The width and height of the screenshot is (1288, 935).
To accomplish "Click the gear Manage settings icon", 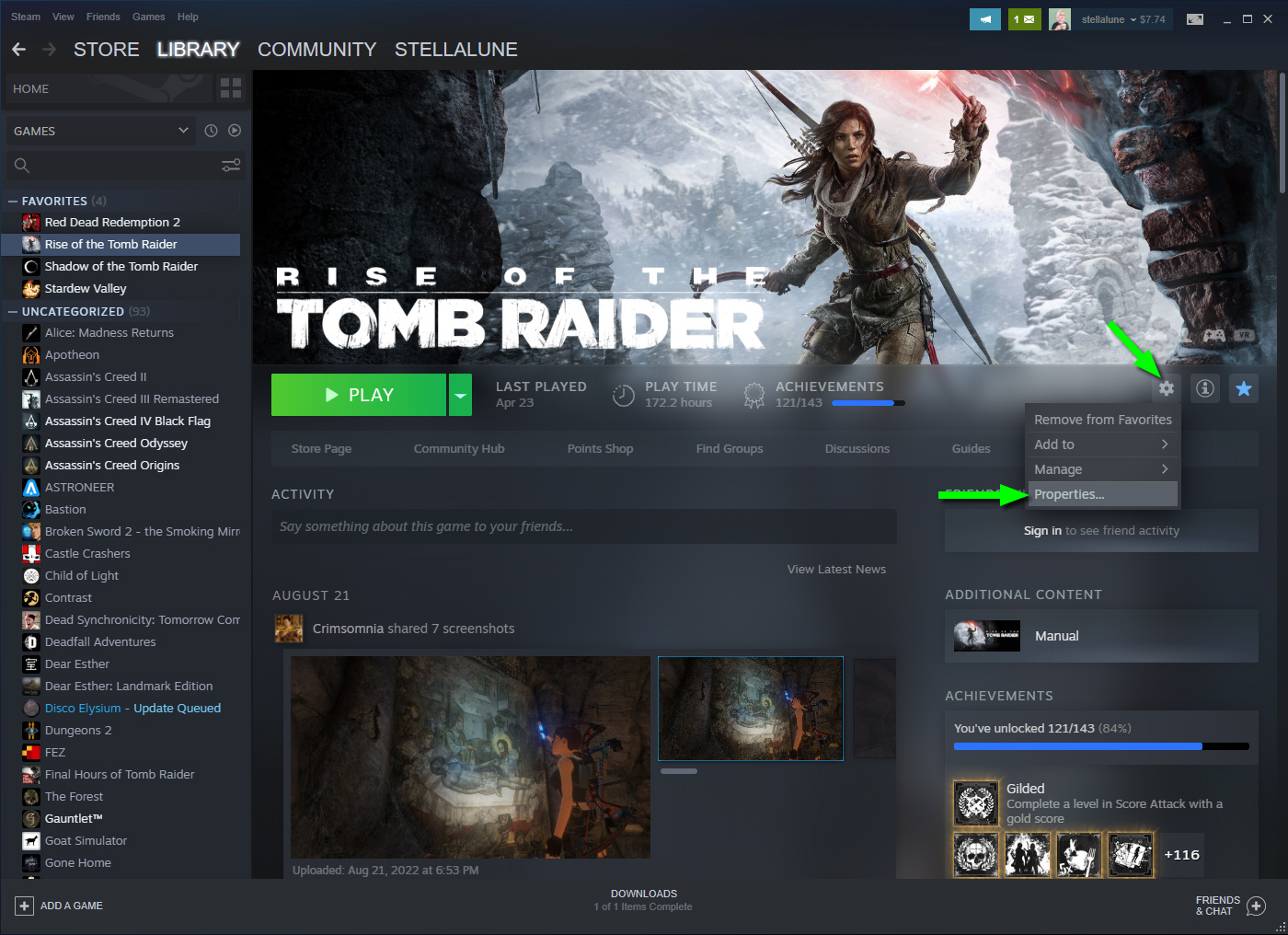I will tap(1166, 388).
